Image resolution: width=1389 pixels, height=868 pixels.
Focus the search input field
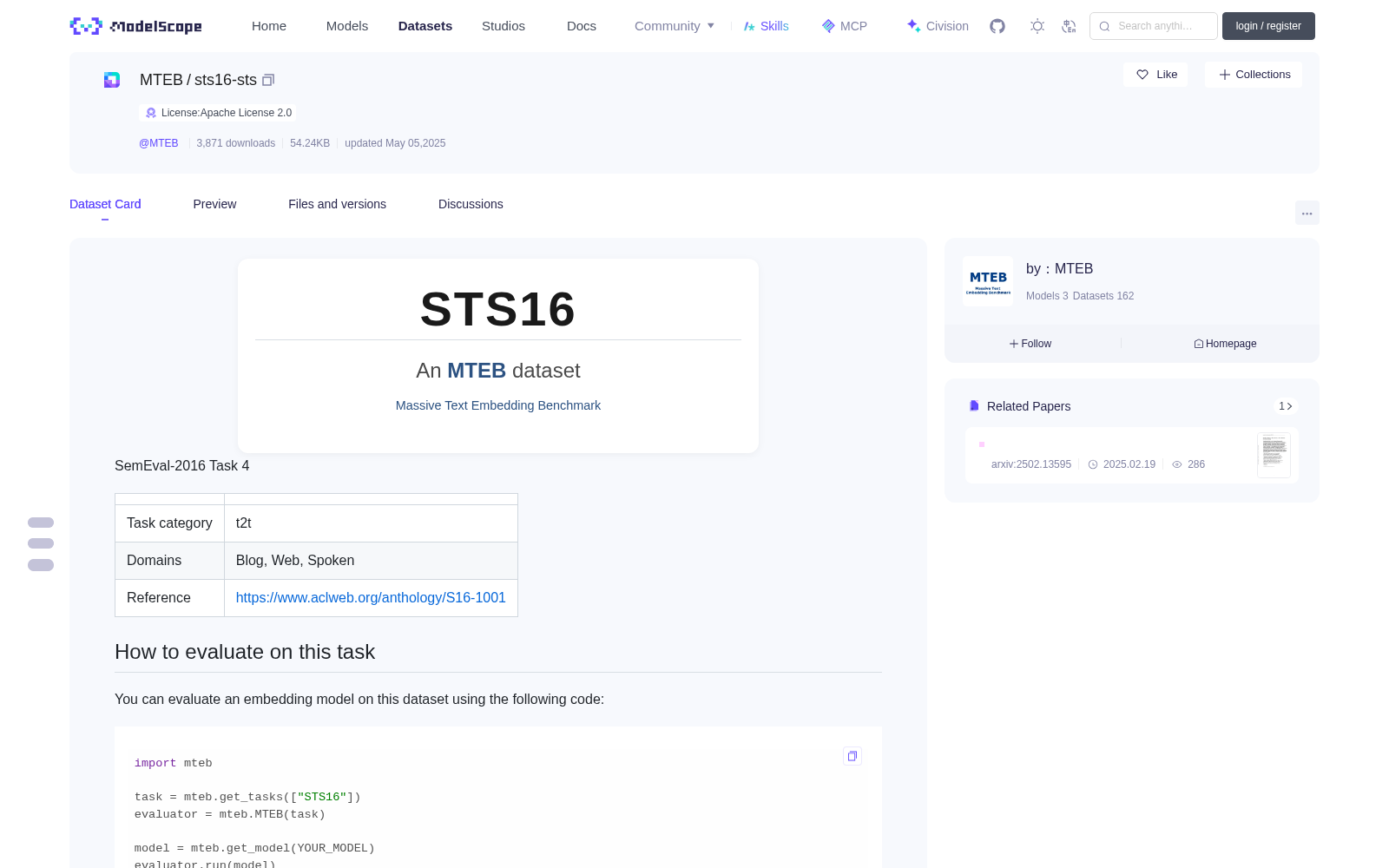(x=1154, y=26)
